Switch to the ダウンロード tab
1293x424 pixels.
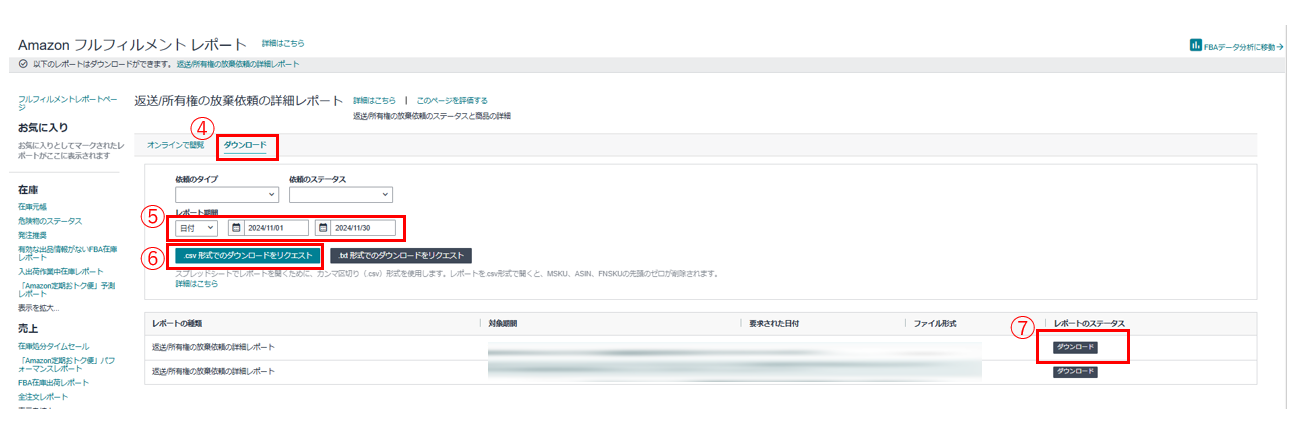[245, 145]
